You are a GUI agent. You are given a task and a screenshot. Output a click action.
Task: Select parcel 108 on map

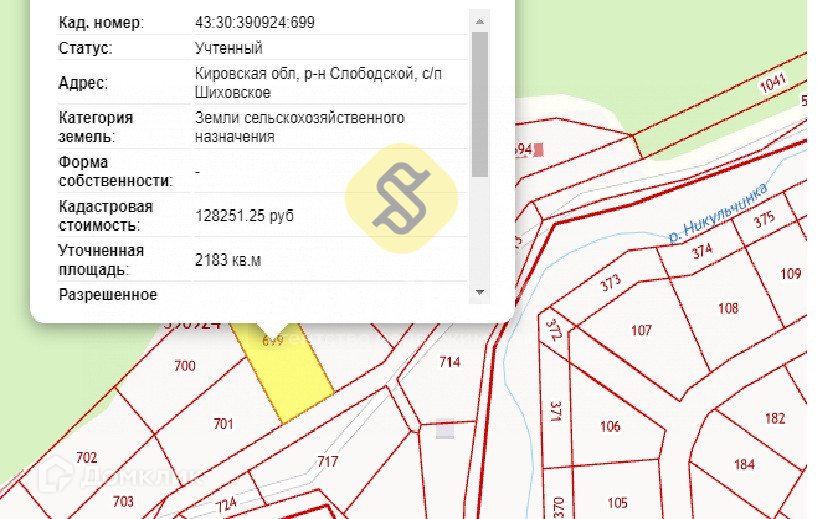[728, 308]
